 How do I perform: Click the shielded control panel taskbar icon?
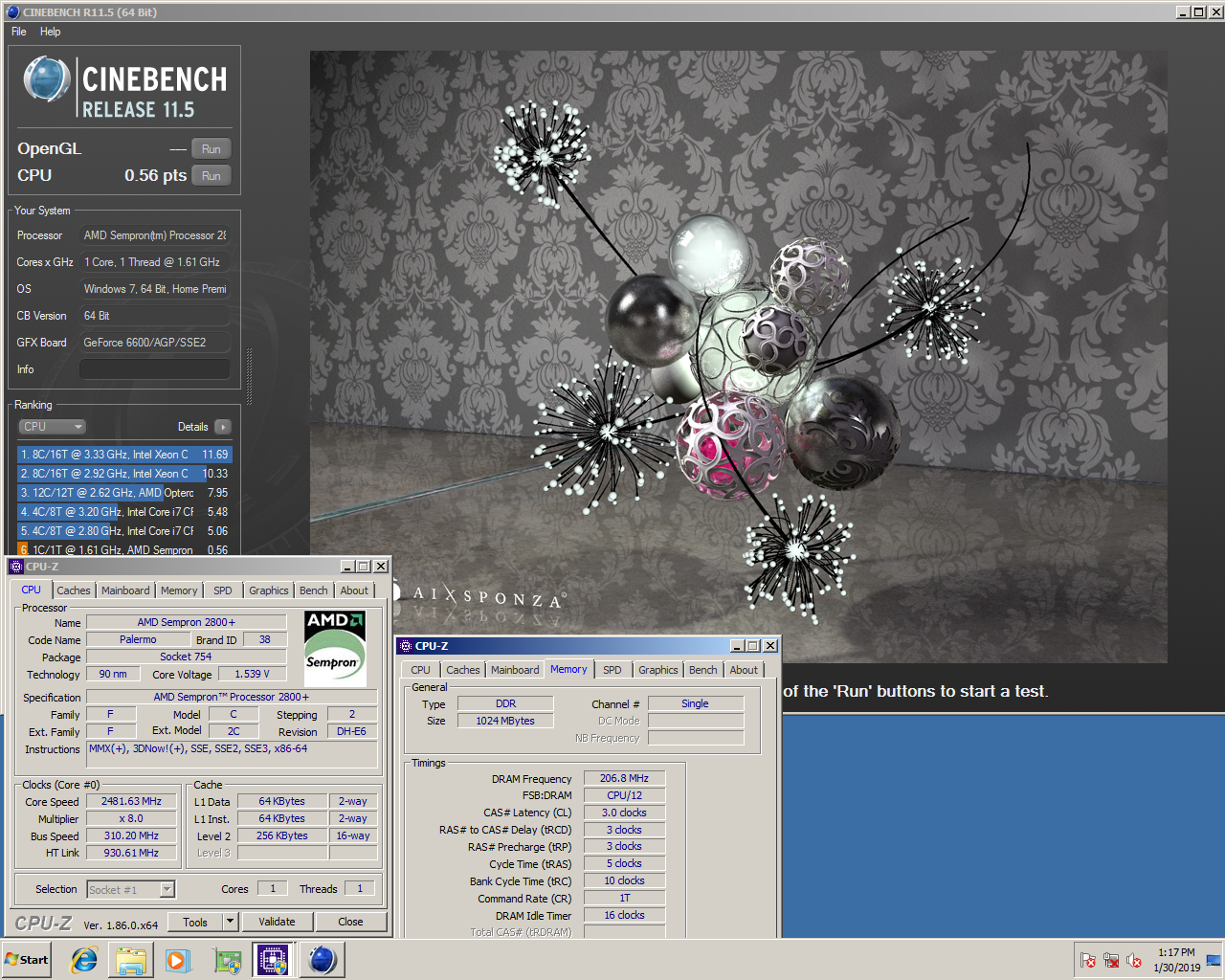[x=227, y=960]
